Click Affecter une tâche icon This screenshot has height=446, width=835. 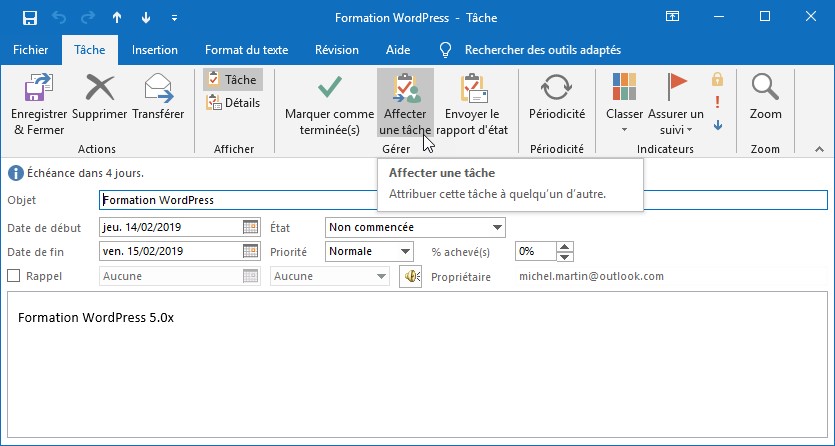(404, 105)
